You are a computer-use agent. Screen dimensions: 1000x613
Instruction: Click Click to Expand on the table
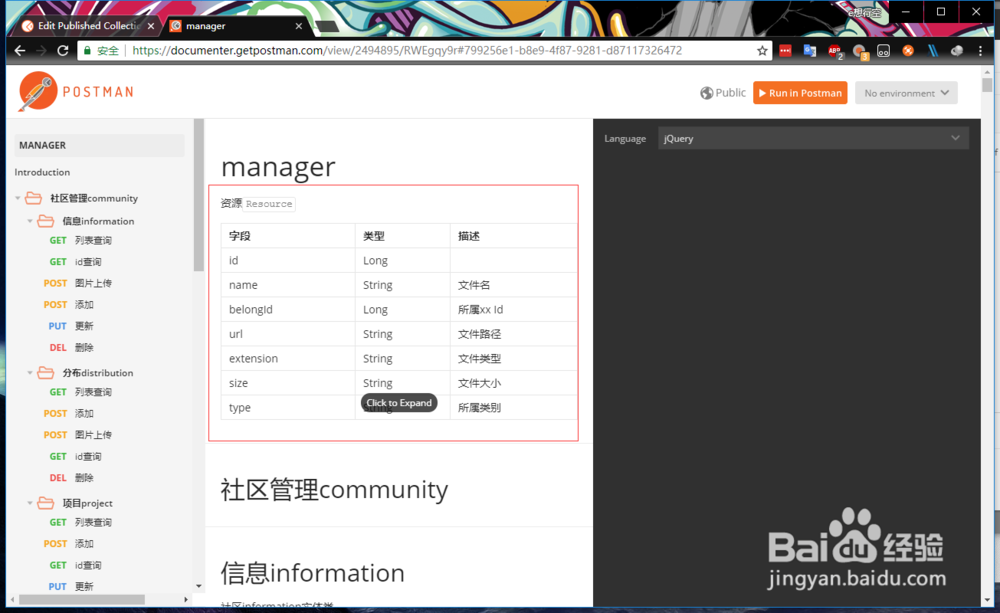[399, 402]
